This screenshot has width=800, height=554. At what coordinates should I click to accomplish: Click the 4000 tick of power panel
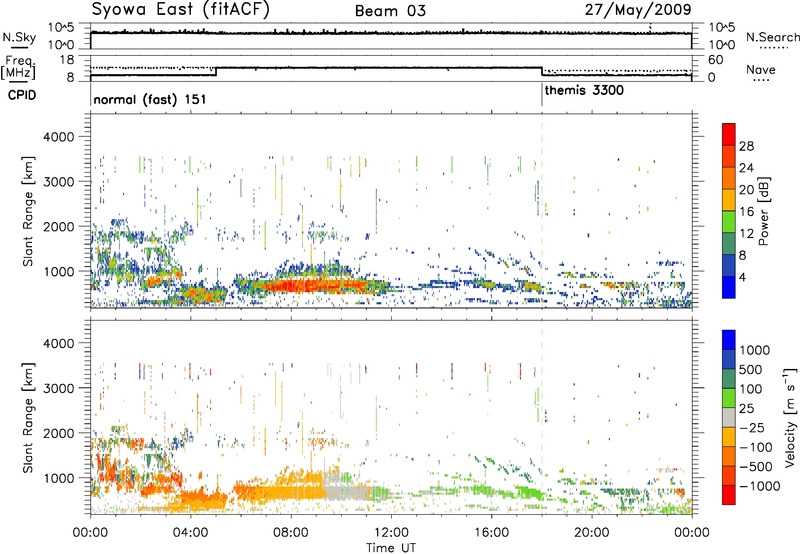point(58,137)
